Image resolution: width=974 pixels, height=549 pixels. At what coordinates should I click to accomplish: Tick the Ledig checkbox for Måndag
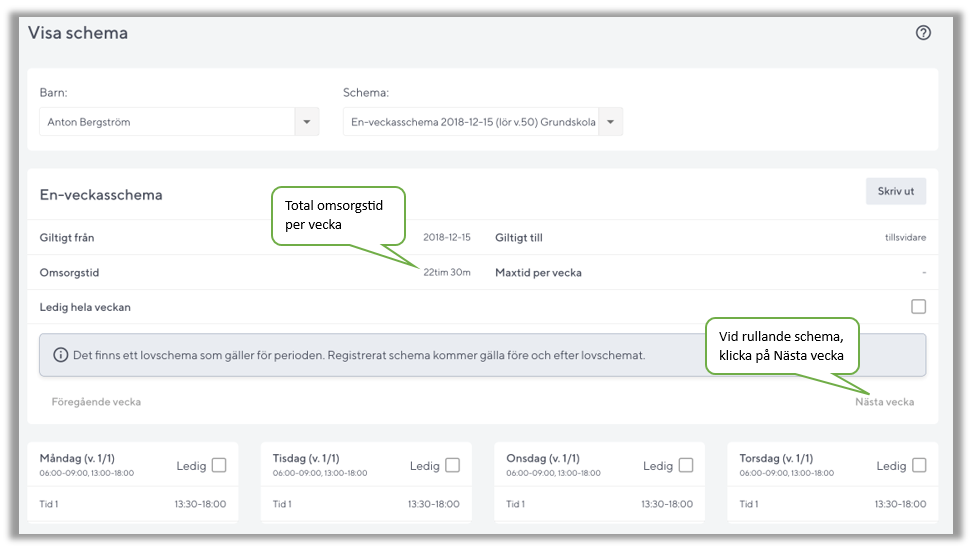click(219, 465)
